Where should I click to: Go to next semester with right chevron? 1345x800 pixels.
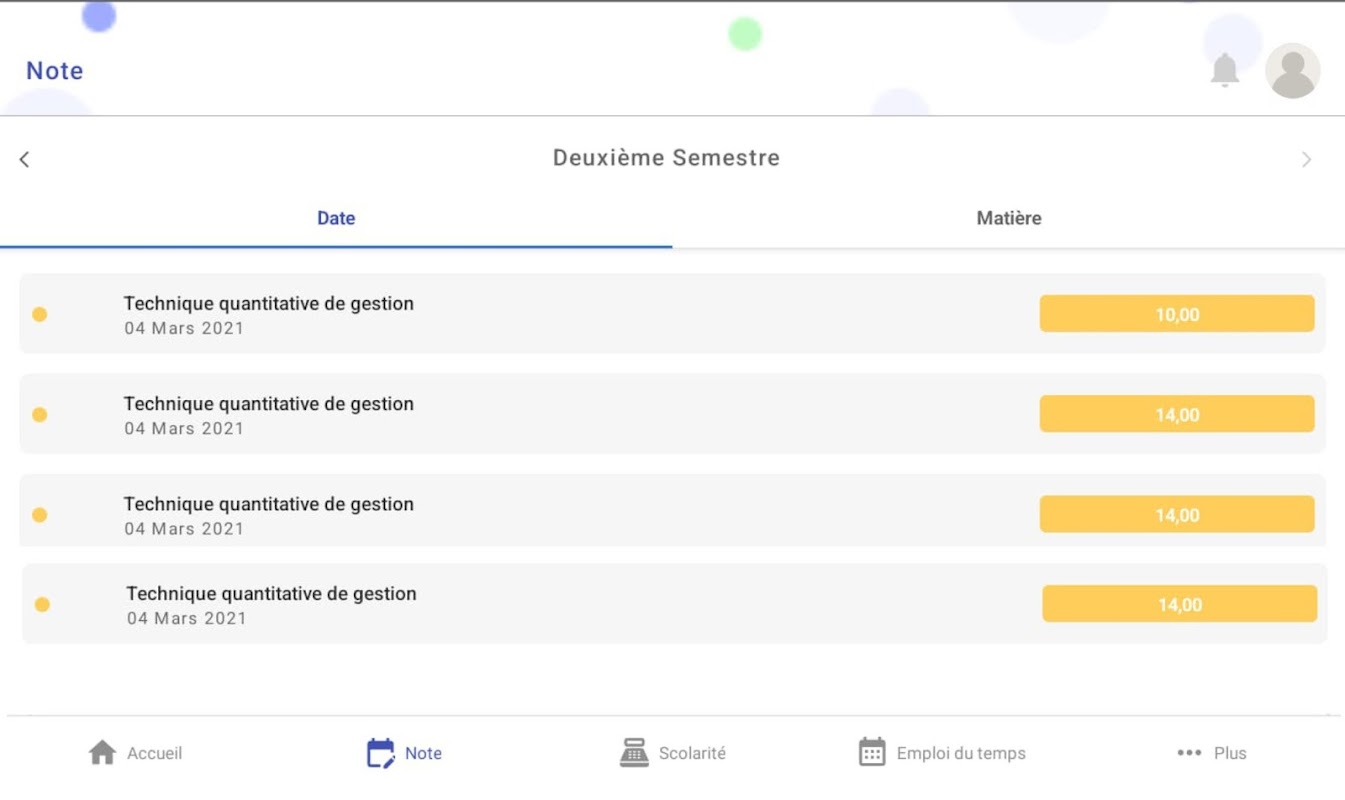click(1306, 159)
